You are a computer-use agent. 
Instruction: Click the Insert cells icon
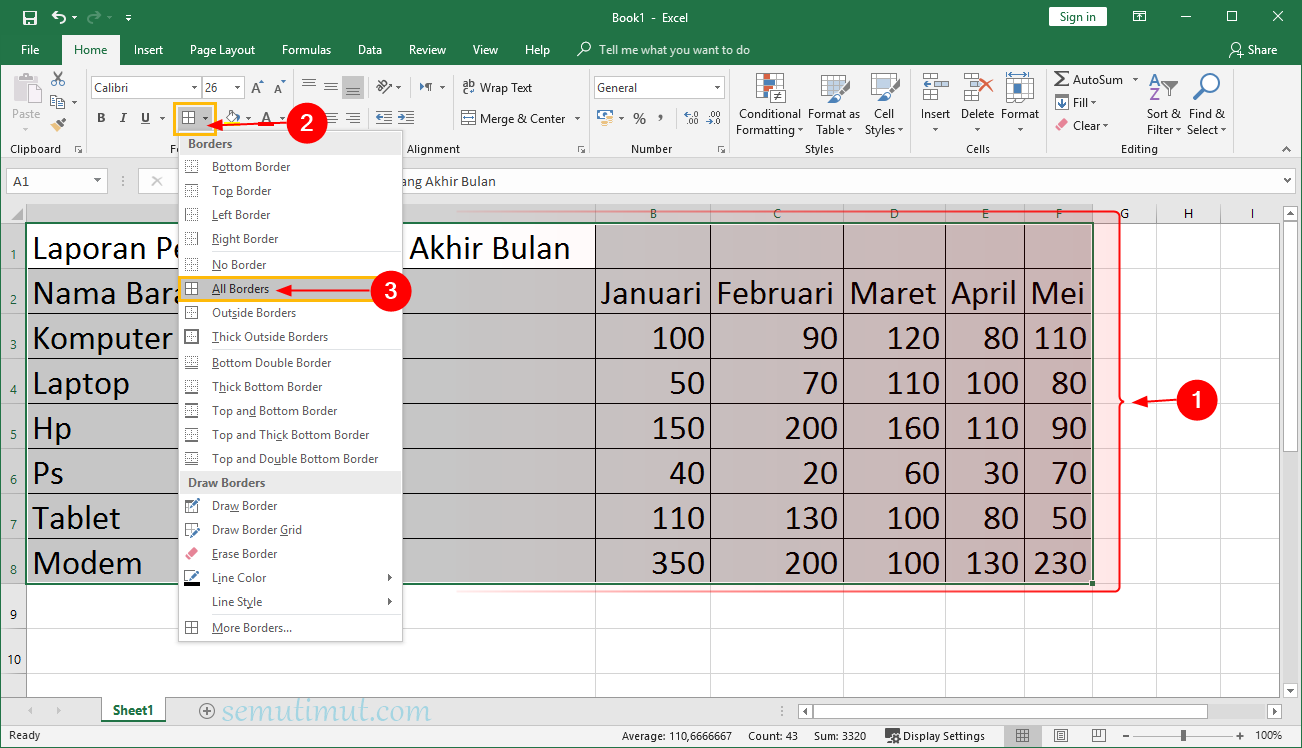pyautogui.click(x=936, y=88)
